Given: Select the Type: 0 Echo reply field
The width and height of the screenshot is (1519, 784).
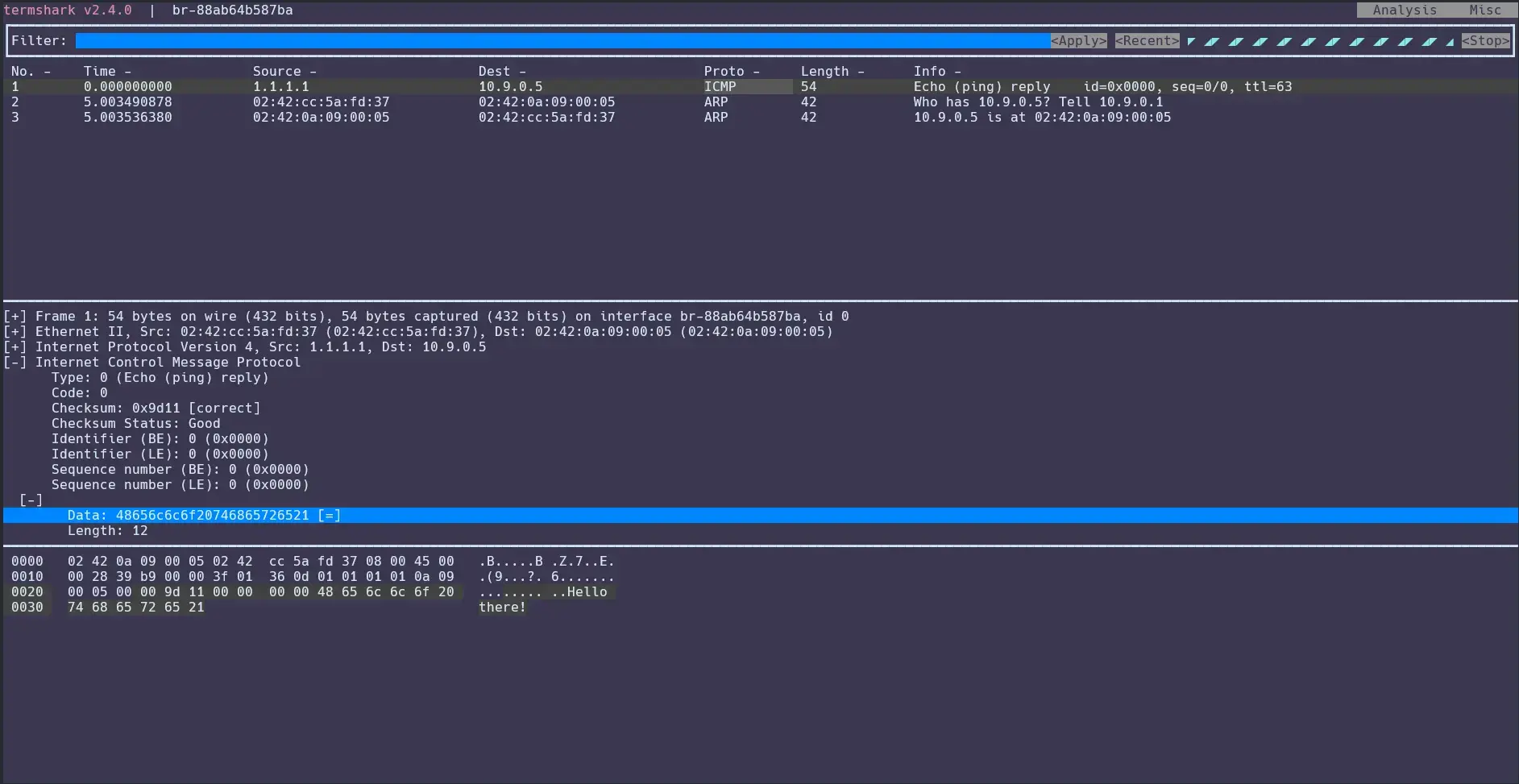Looking at the screenshot, I should click(x=160, y=377).
